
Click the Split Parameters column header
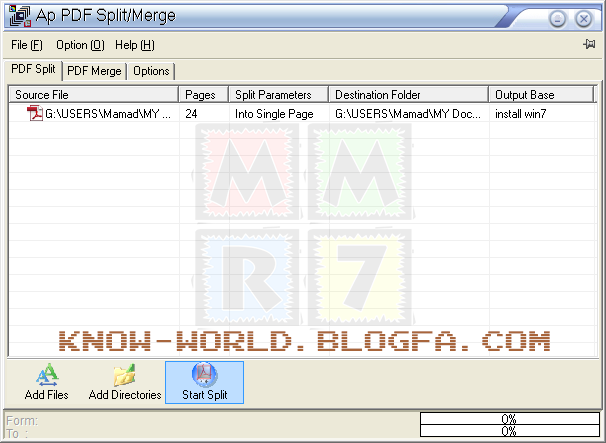tap(278, 95)
